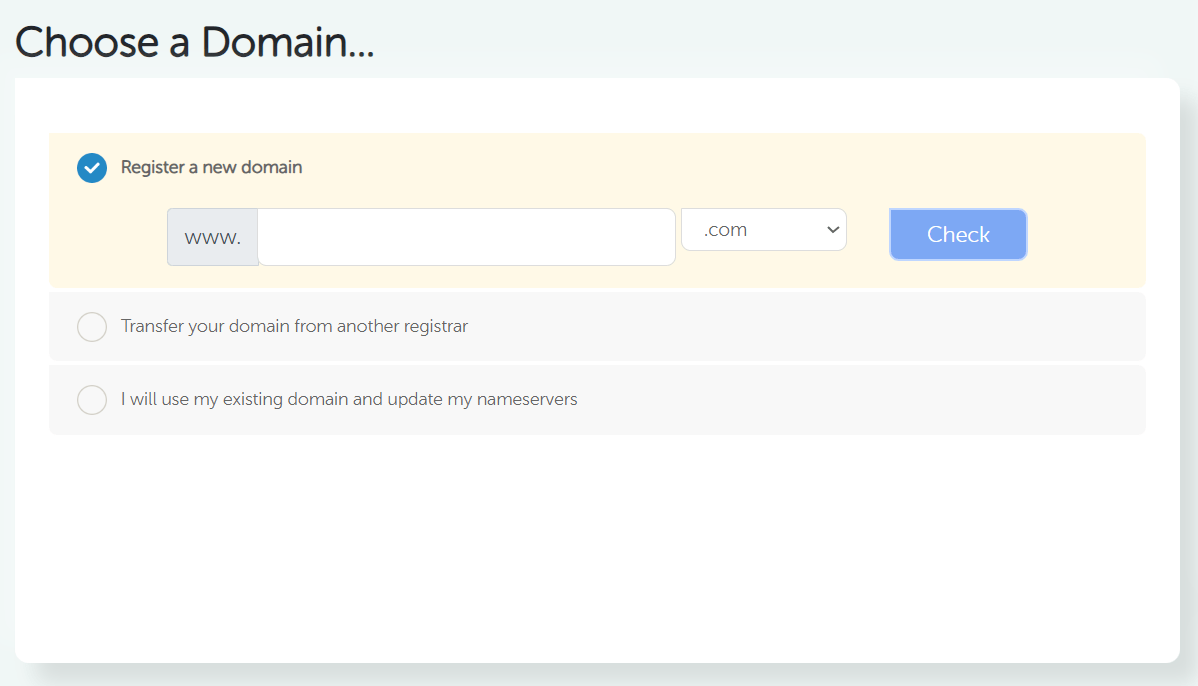Image resolution: width=1198 pixels, height=686 pixels.
Task: Click the Choose a Domain heading
Action: [x=193, y=42]
